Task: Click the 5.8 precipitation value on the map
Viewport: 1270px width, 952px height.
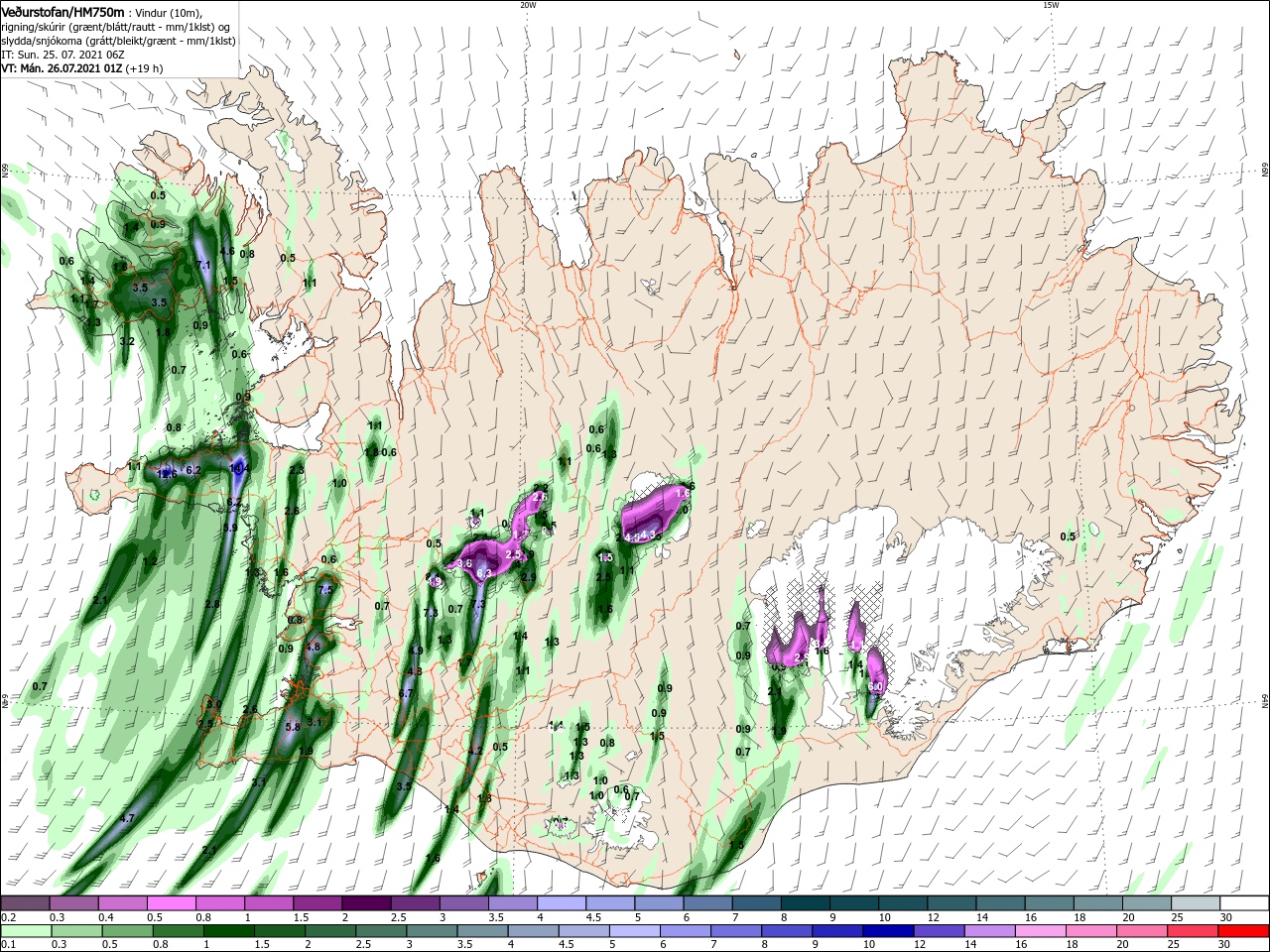Action: 292,727
